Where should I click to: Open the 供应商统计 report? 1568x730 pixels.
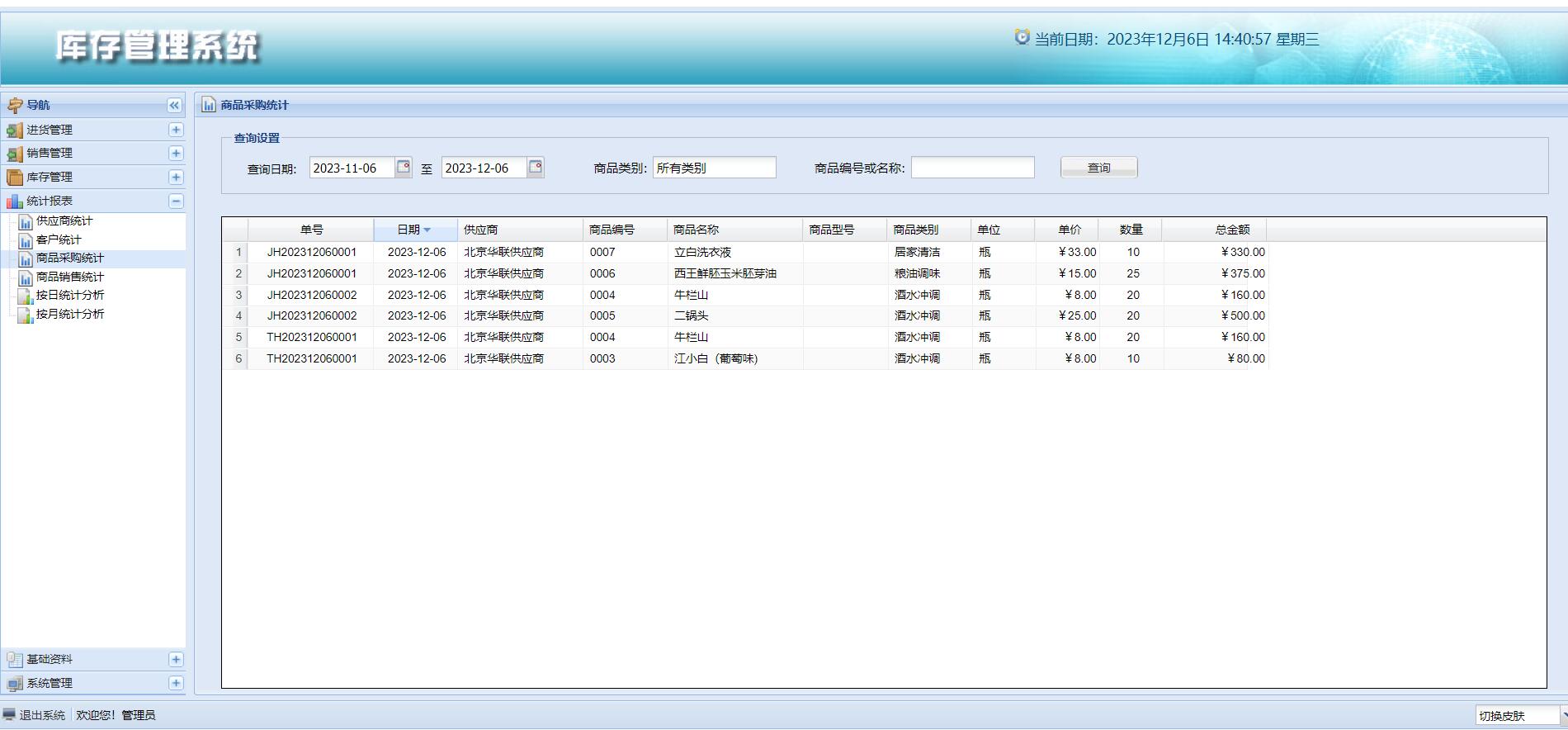64,220
